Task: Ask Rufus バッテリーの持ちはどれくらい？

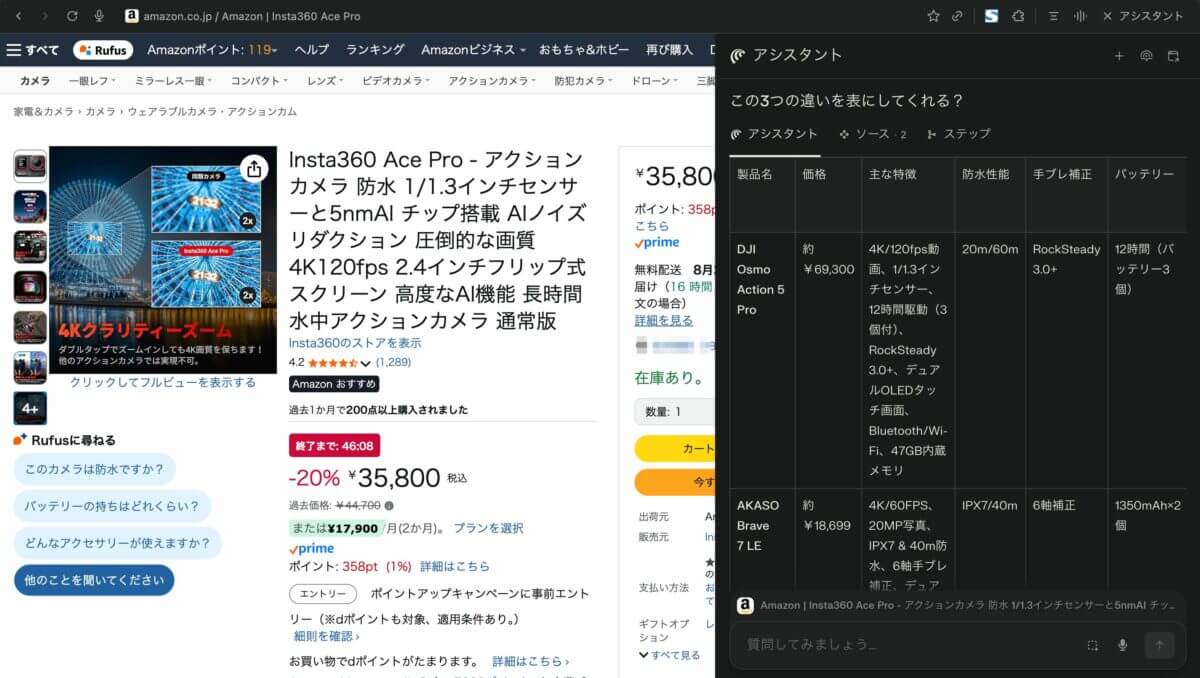Action: point(112,506)
